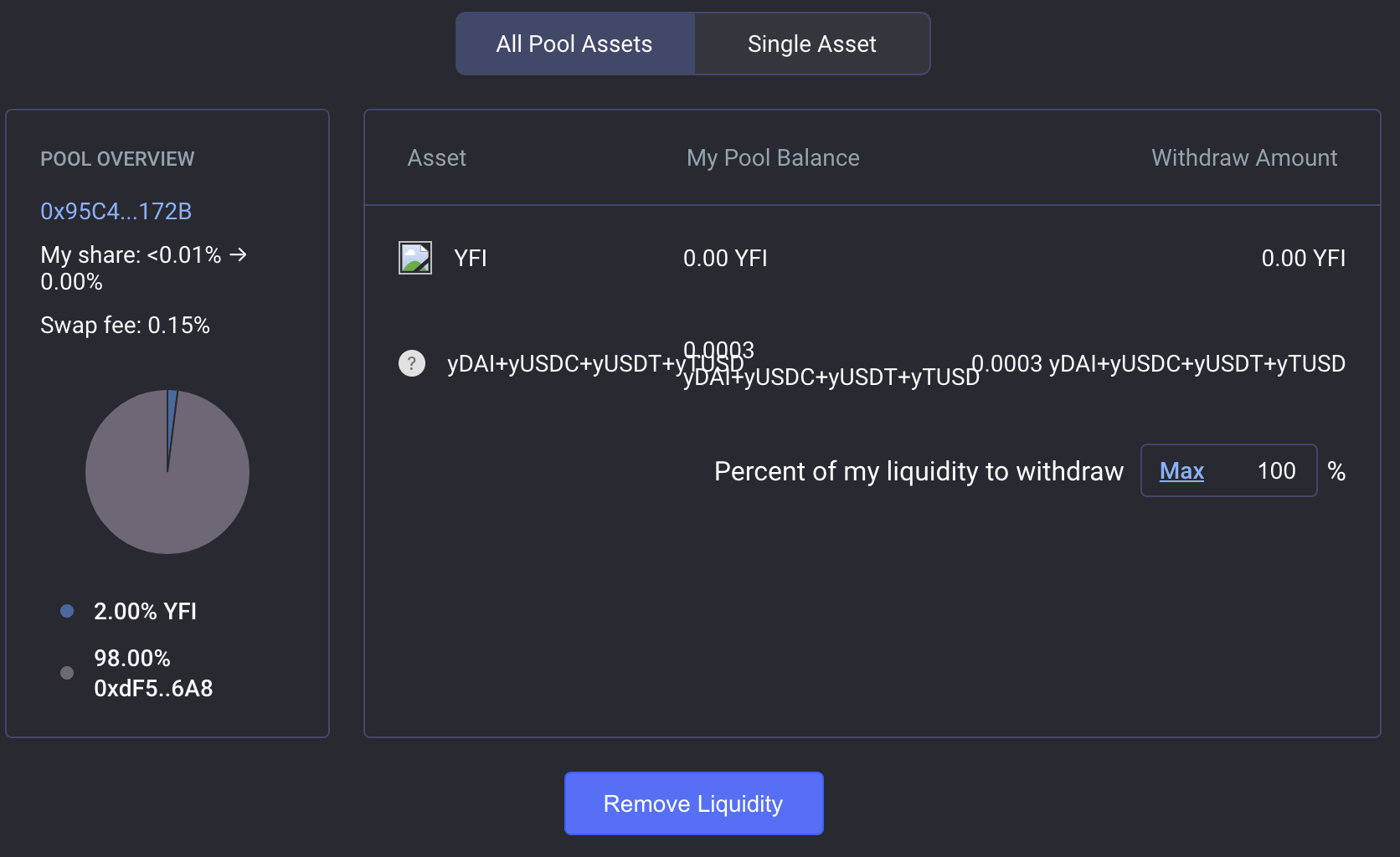
Task: Switch to the Single Asset tab
Action: click(x=812, y=44)
